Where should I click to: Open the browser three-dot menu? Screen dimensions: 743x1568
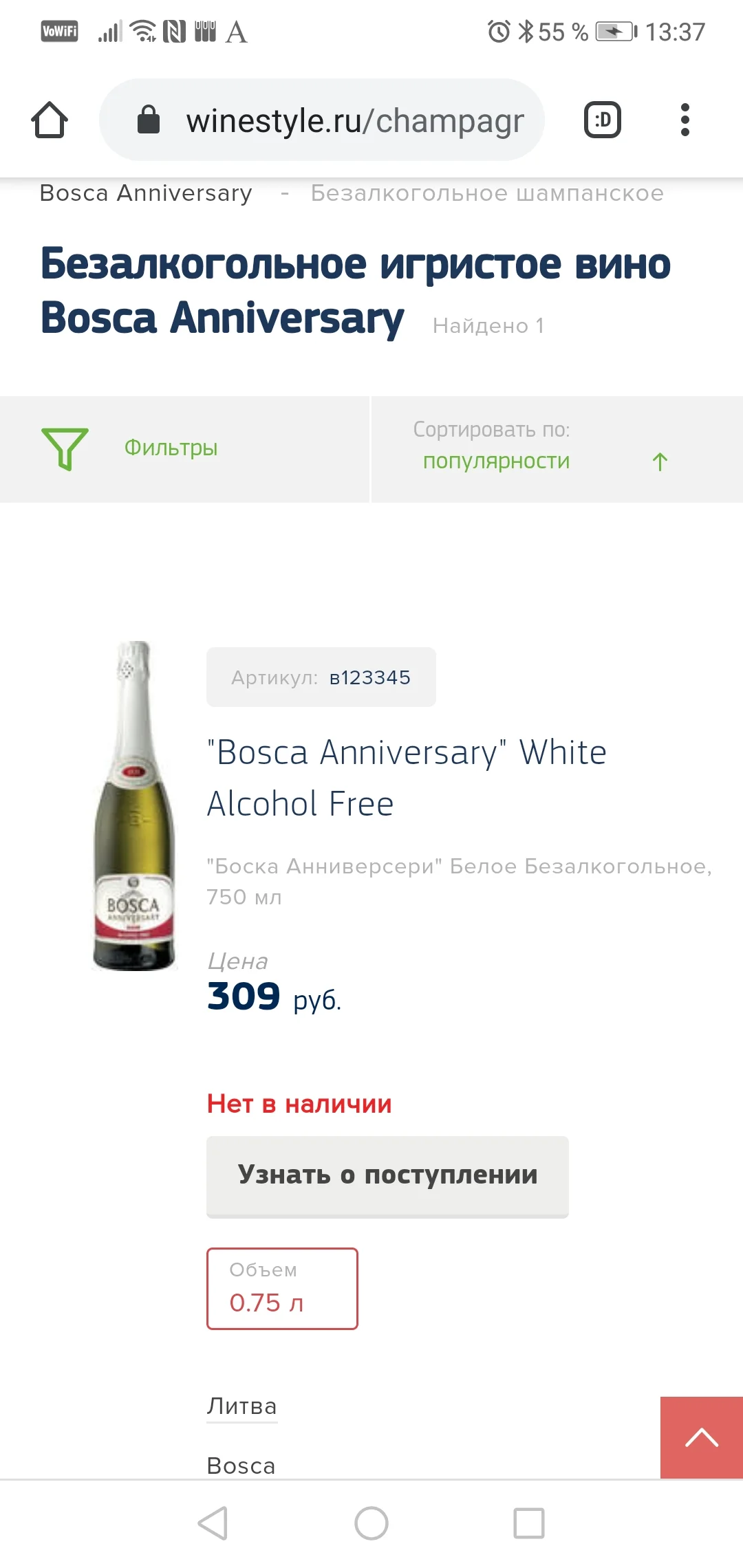(685, 119)
